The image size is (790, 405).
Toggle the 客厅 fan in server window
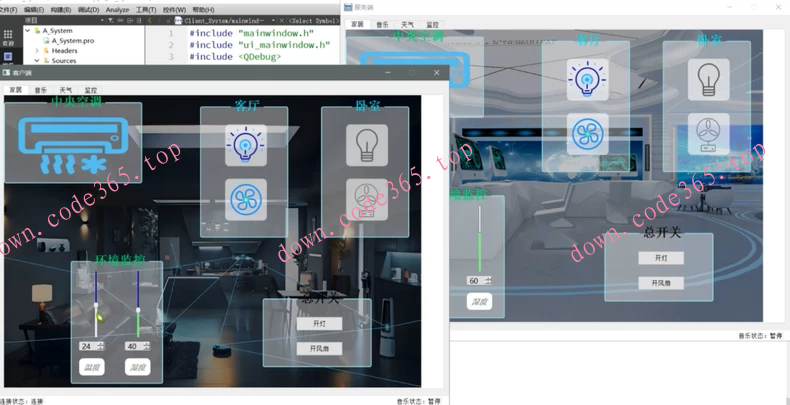coord(587,134)
